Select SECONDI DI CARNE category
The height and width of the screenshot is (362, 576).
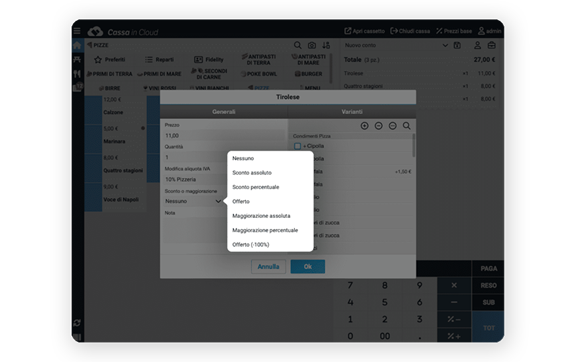click(209, 74)
